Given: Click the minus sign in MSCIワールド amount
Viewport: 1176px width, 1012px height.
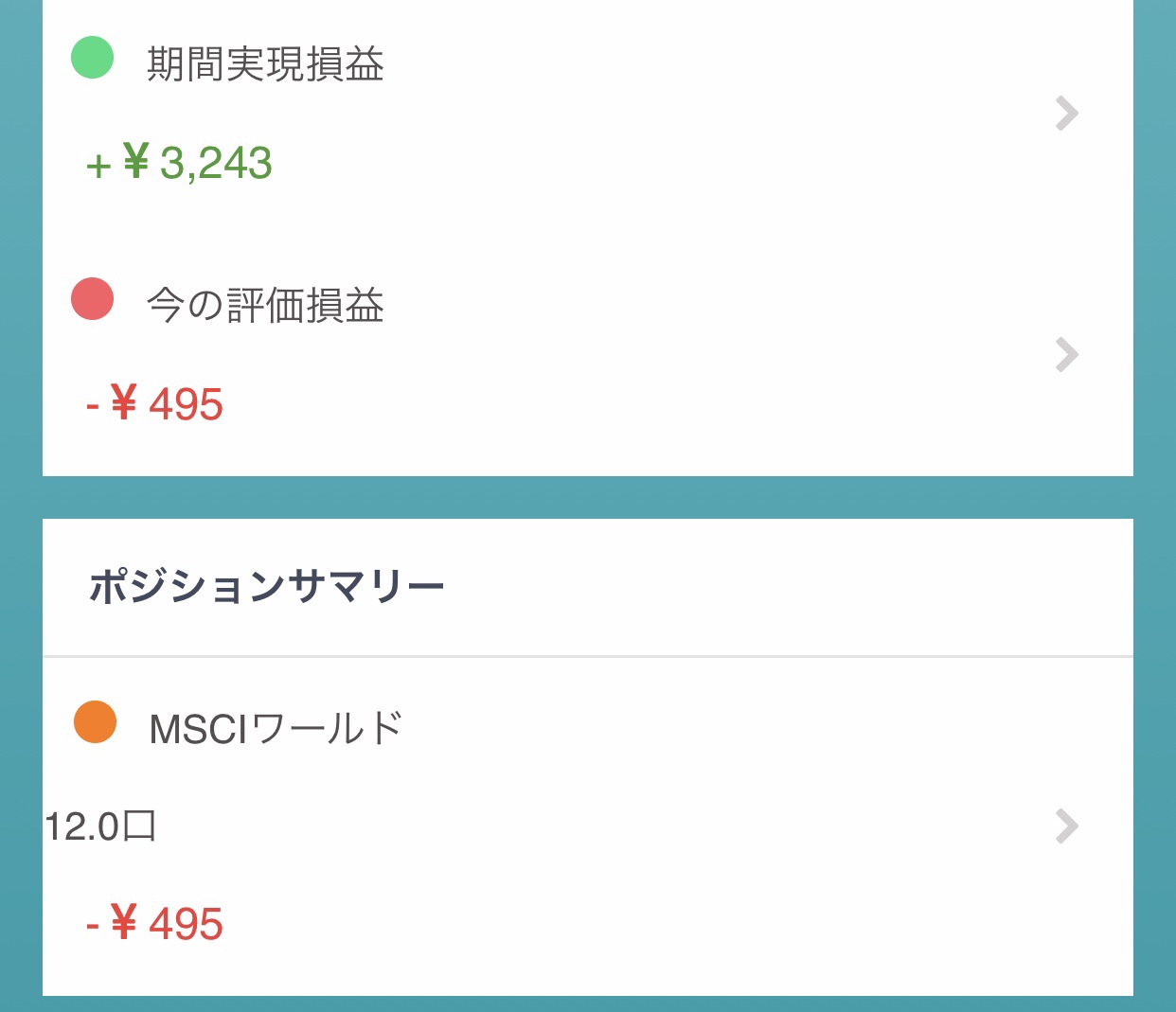Looking at the screenshot, I should point(93,924).
